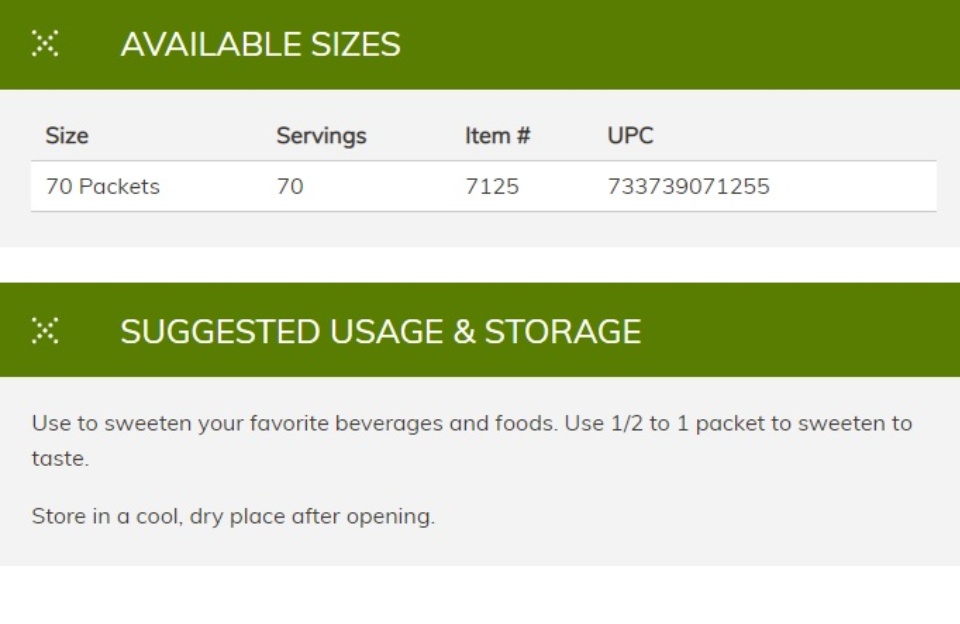Select item number 7125

(x=492, y=186)
